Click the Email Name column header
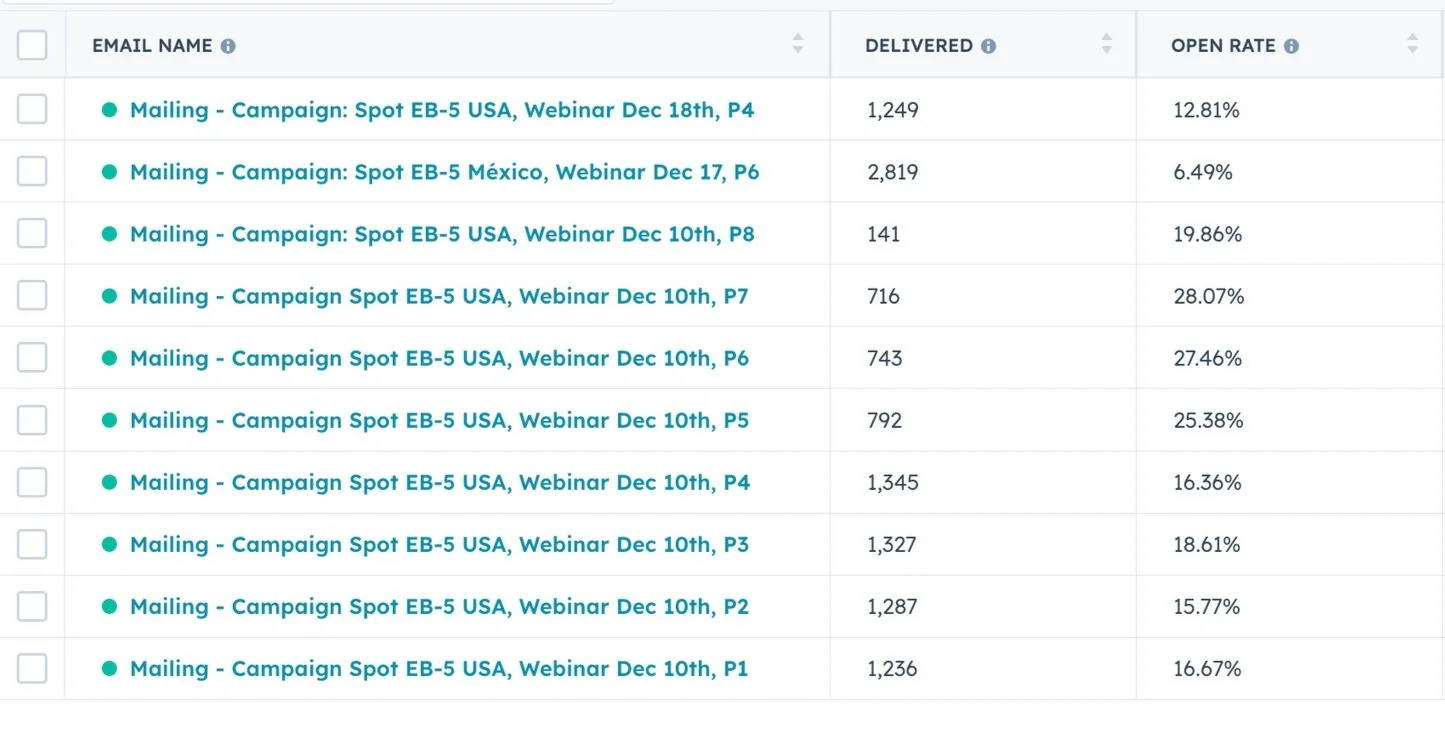The height and width of the screenshot is (740, 1445). point(152,46)
